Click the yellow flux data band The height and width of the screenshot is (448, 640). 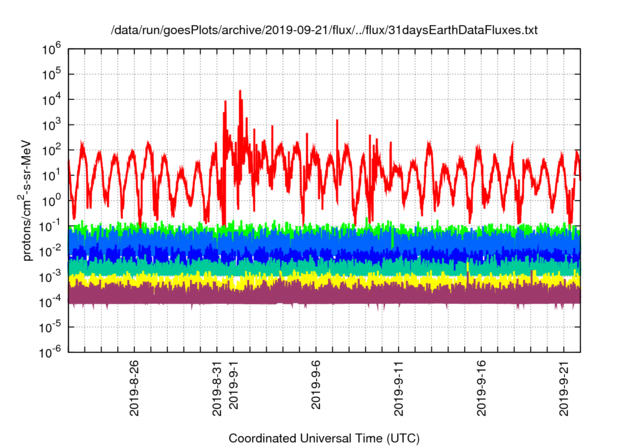pos(324,281)
